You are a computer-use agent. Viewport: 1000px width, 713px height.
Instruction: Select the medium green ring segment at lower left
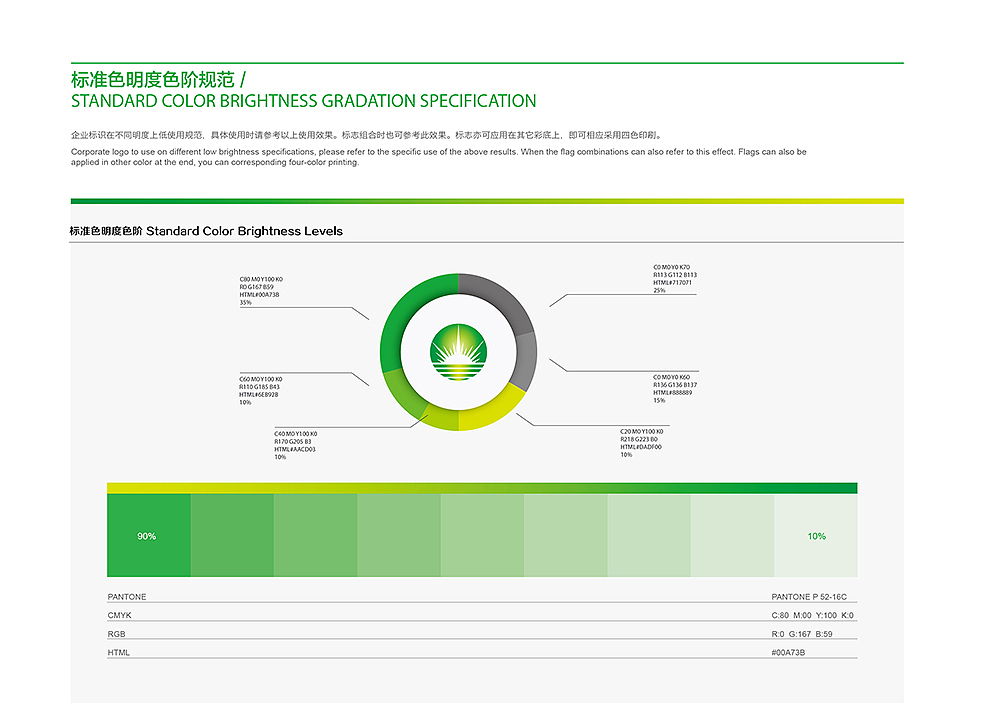pos(402,394)
